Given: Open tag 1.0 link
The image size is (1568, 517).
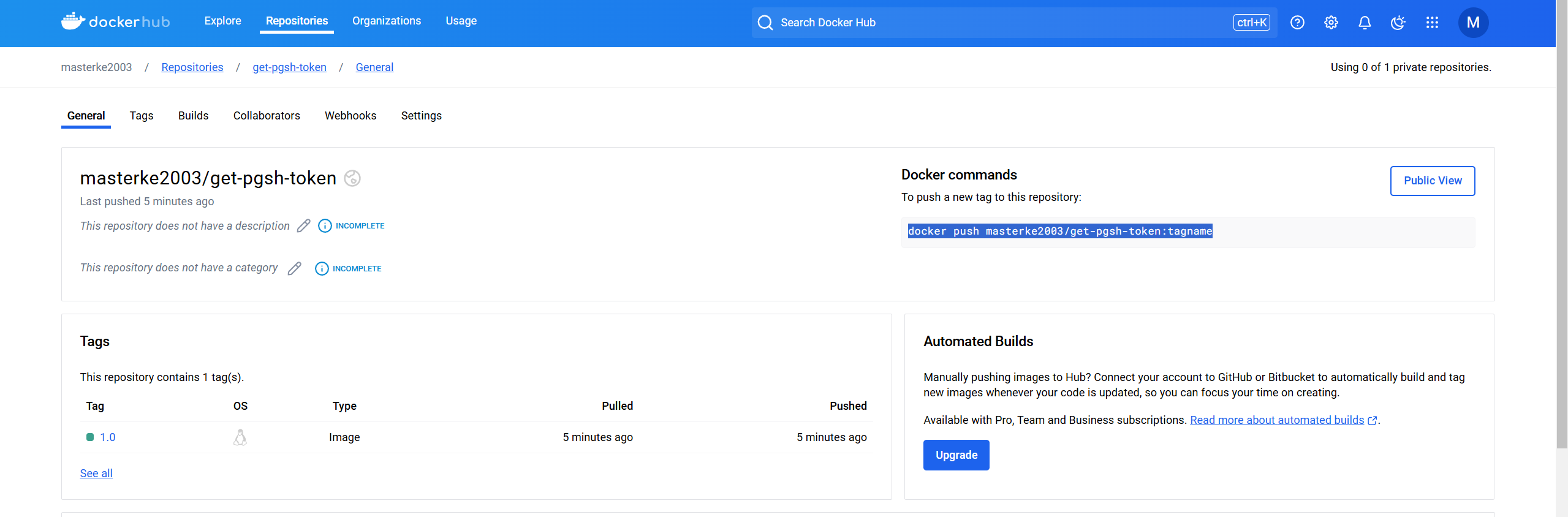Looking at the screenshot, I should point(108,437).
